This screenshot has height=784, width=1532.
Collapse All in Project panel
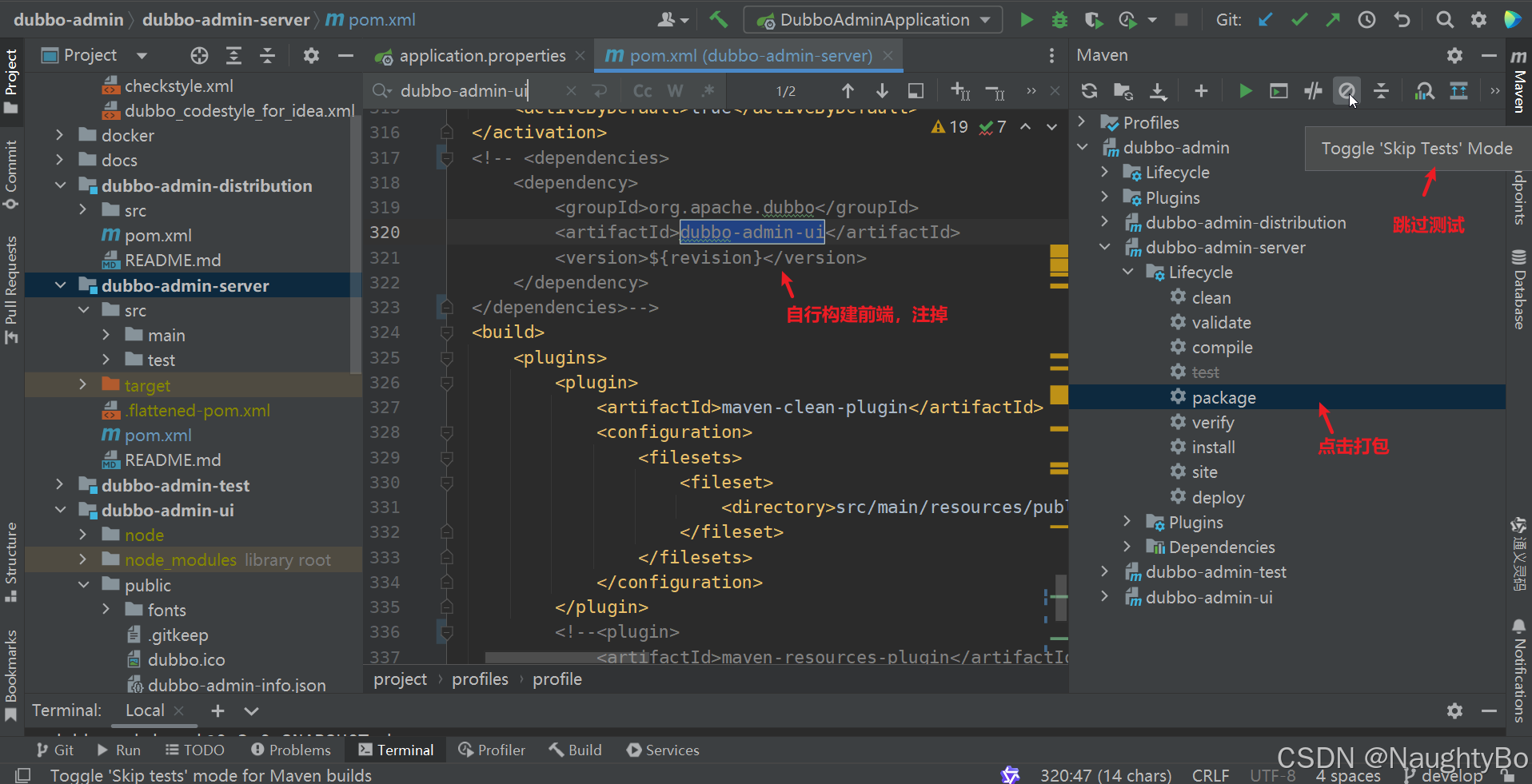tap(267, 55)
